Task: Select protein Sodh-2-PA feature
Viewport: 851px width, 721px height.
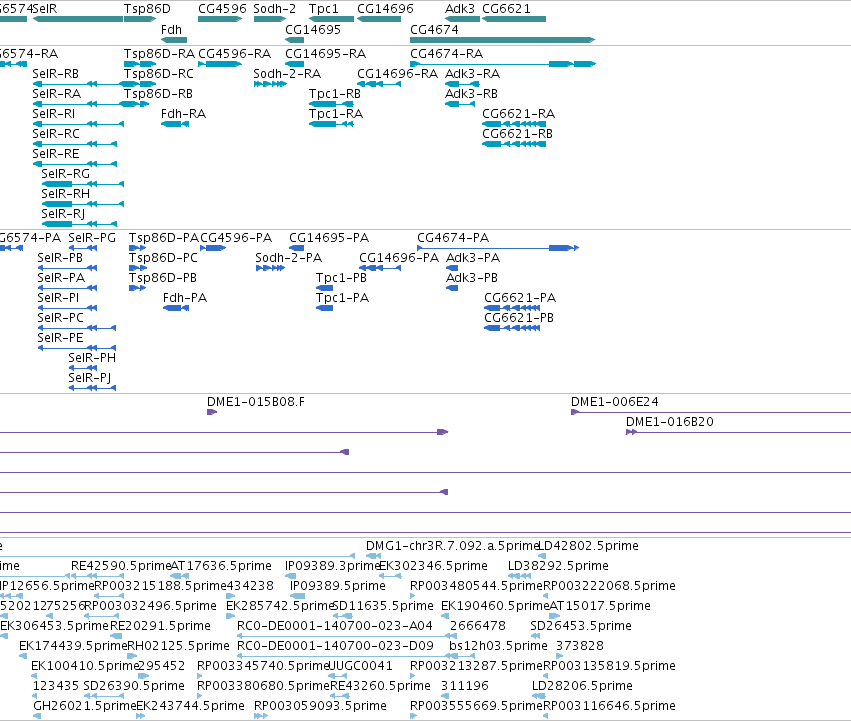Action: [x=270, y=268]
